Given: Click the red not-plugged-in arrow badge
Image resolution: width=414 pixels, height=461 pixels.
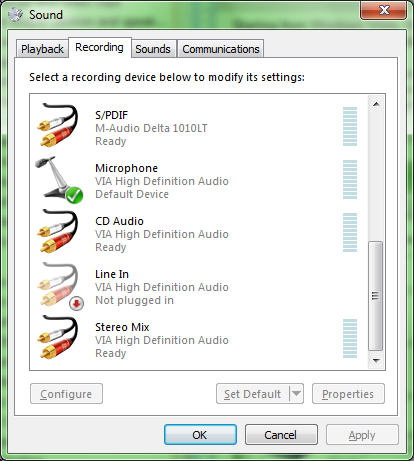Looking at the screenshot, I should click(76, 303).
